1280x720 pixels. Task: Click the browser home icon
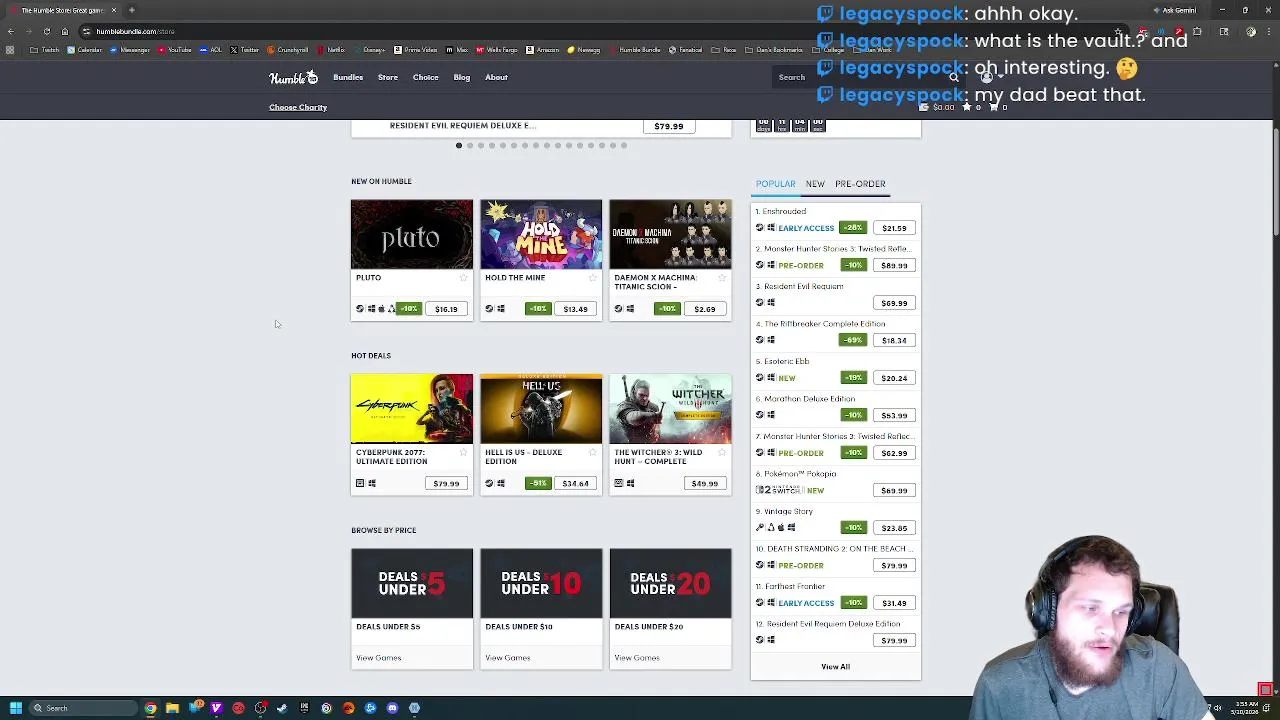(64, 31)
